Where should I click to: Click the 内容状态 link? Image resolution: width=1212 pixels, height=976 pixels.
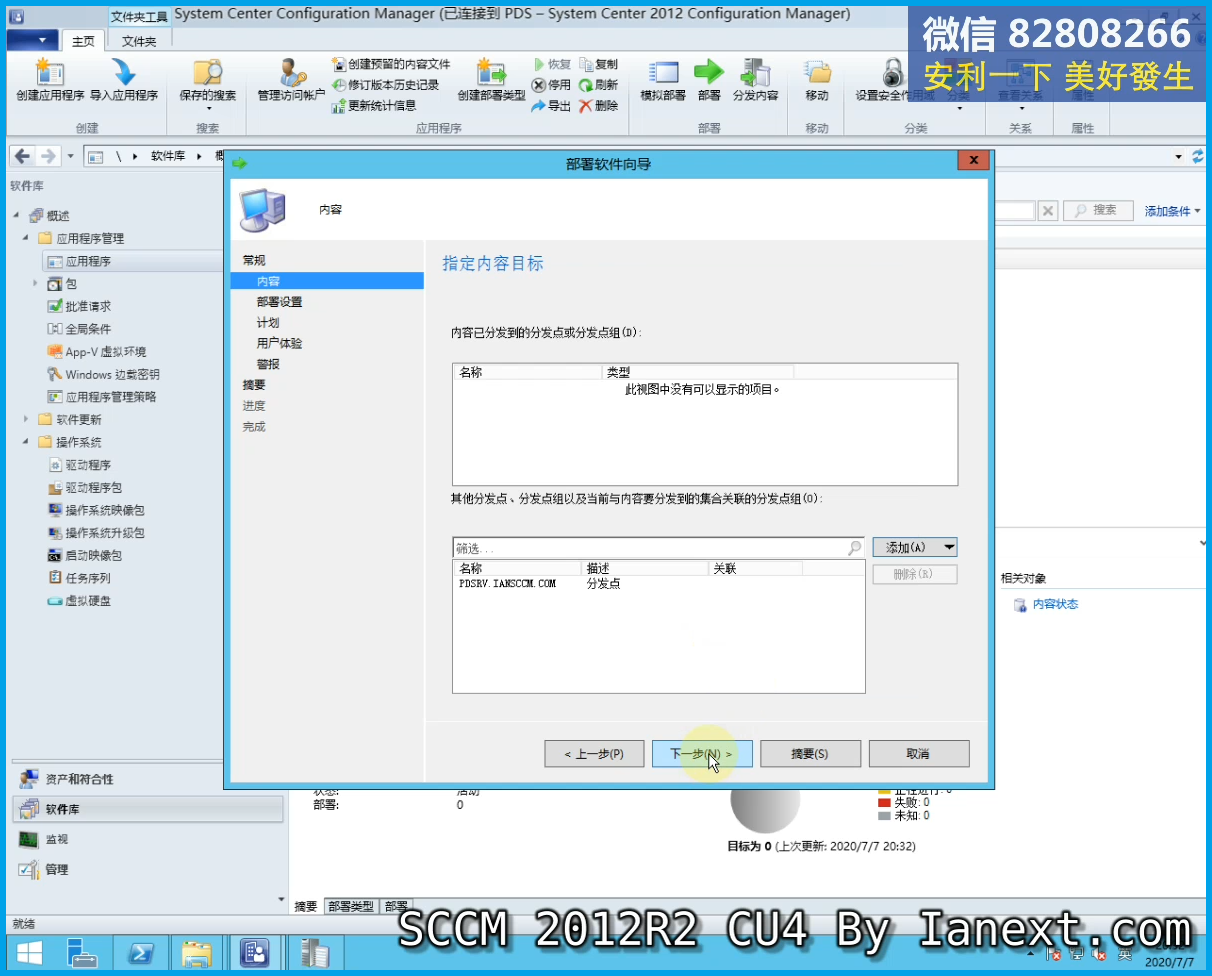(x=1055, y=604)
